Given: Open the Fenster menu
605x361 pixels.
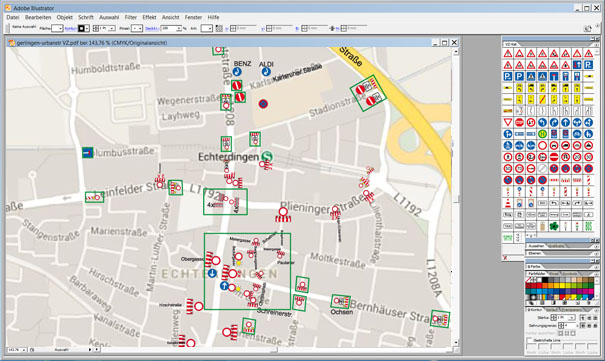Looking at the screenshot, I should point(193,17).
